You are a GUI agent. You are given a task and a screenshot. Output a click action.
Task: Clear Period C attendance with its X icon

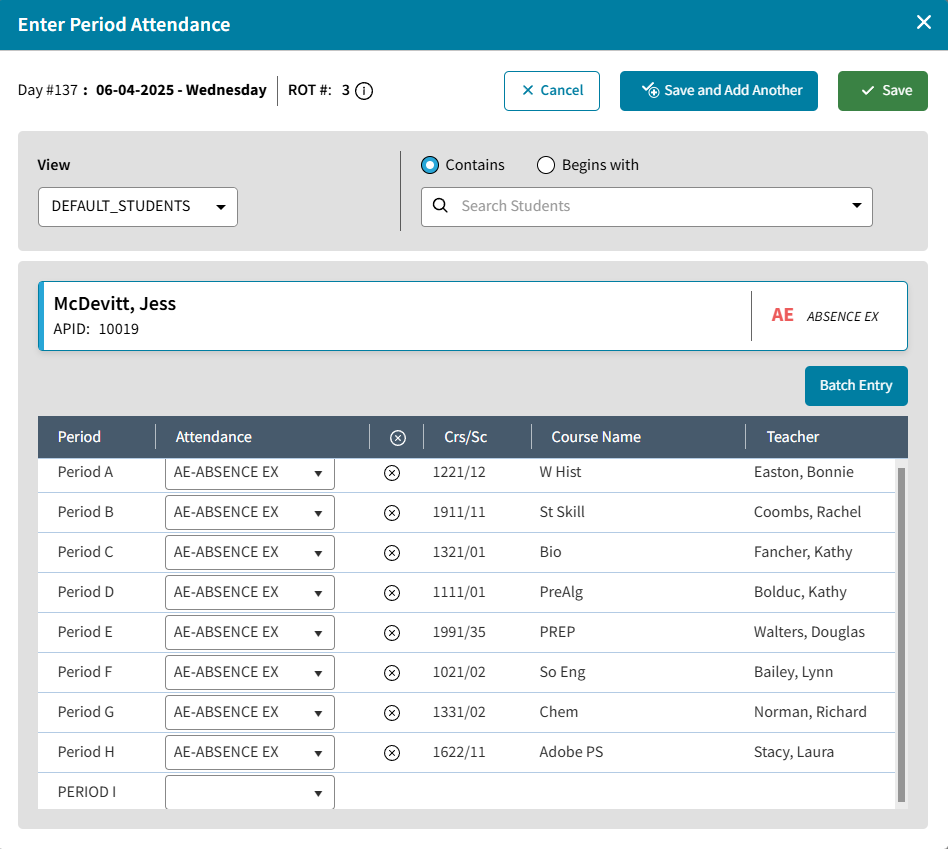pyautogui.click(x=392, y=553)
